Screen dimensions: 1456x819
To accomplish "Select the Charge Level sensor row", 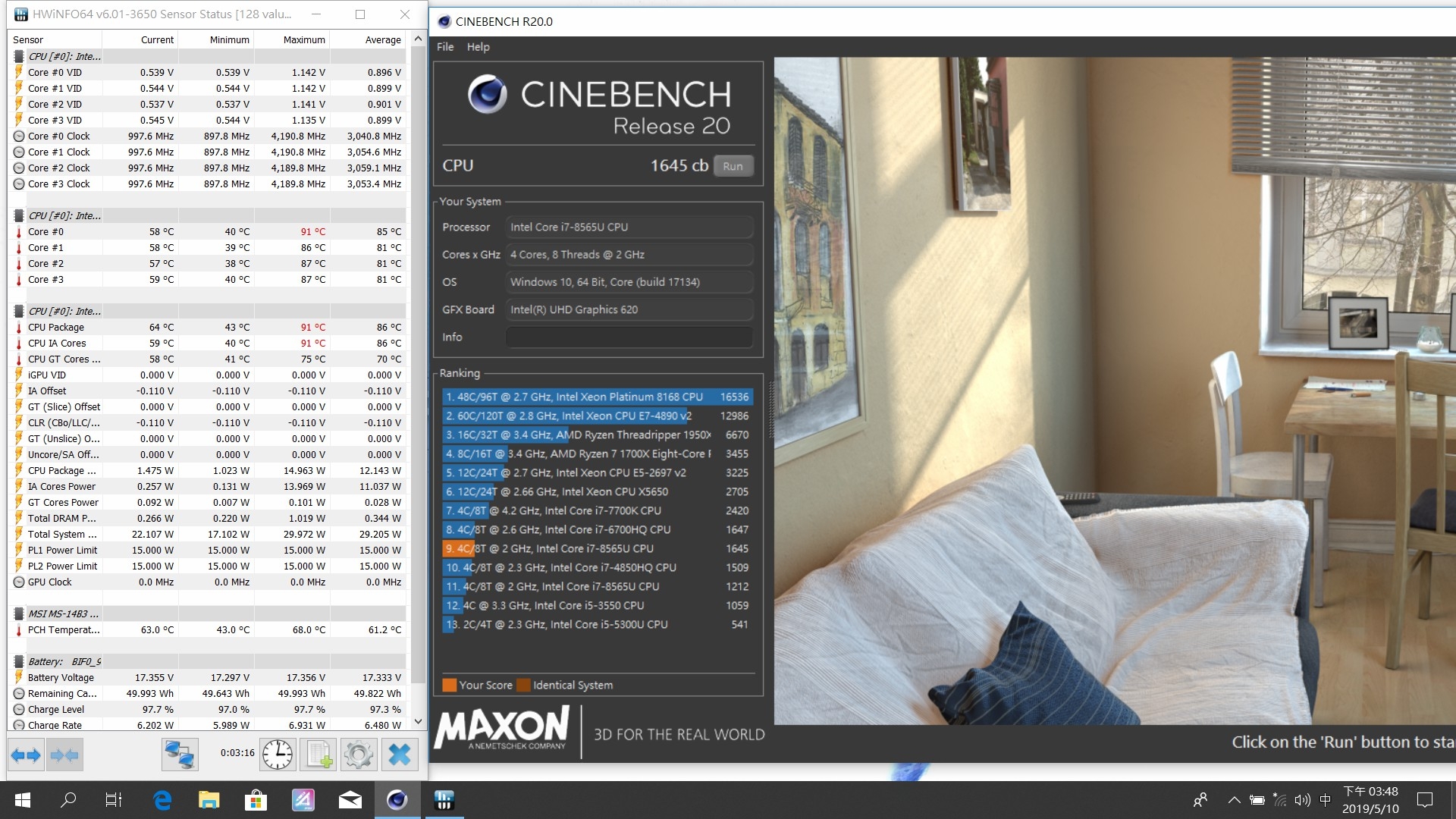I will click(208, 709).
